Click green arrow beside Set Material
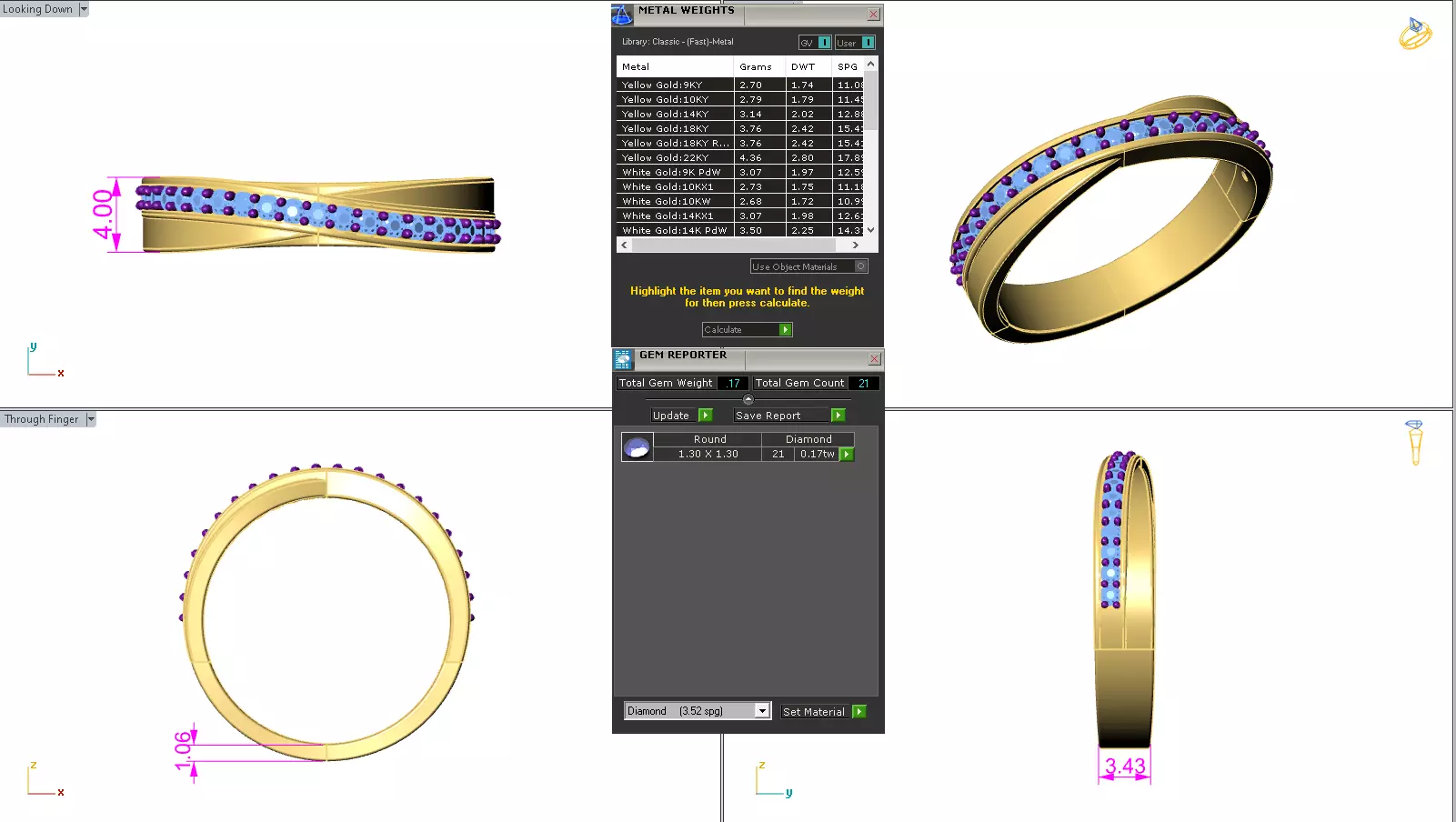Screen dimensions: 1456x822 point(859,712)
